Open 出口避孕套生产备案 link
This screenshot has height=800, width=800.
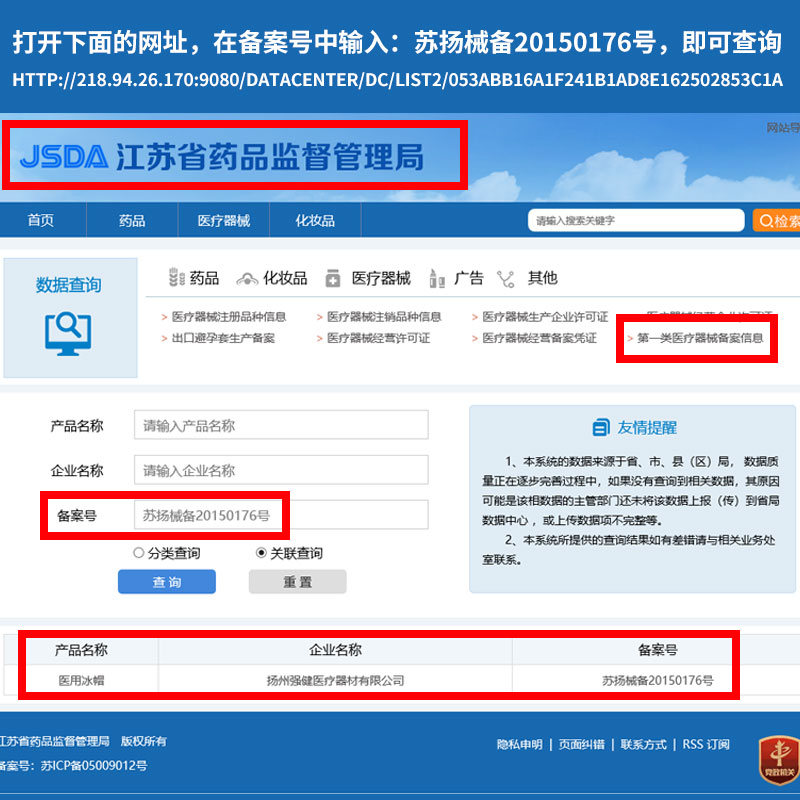click(223, 338)
